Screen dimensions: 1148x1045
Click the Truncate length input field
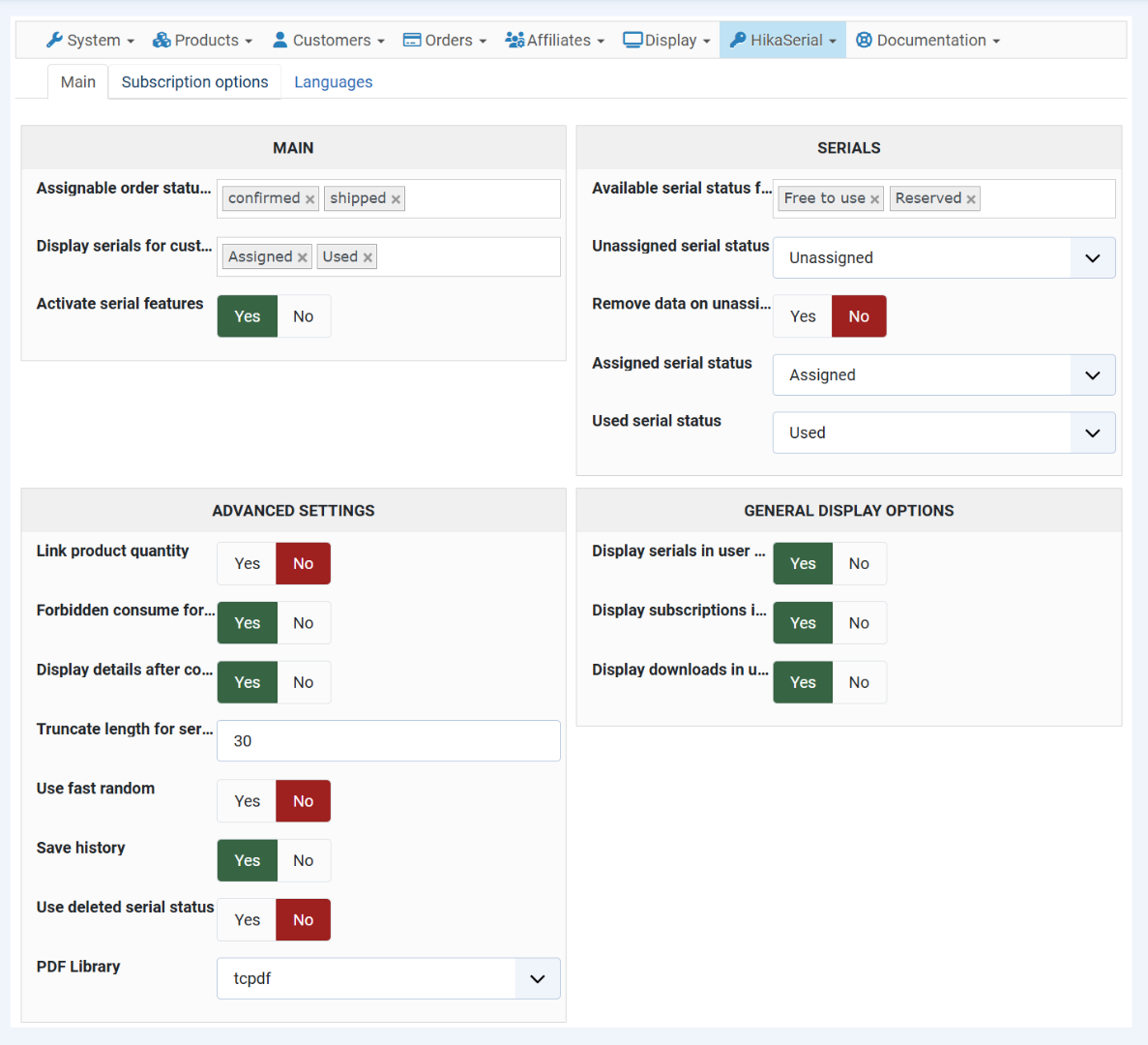(x=388, y=741)
